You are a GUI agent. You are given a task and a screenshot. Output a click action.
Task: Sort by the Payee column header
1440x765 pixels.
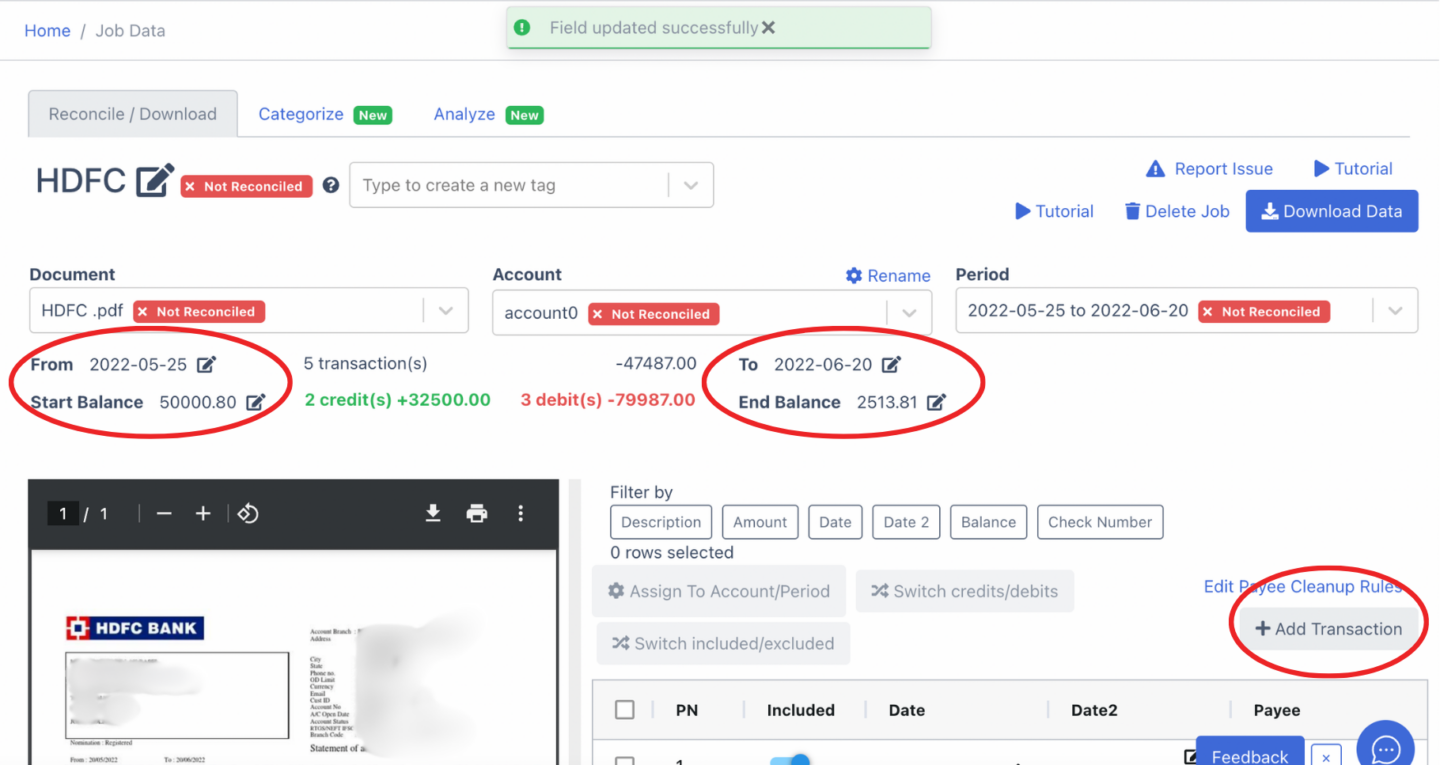coord(1277,710)
